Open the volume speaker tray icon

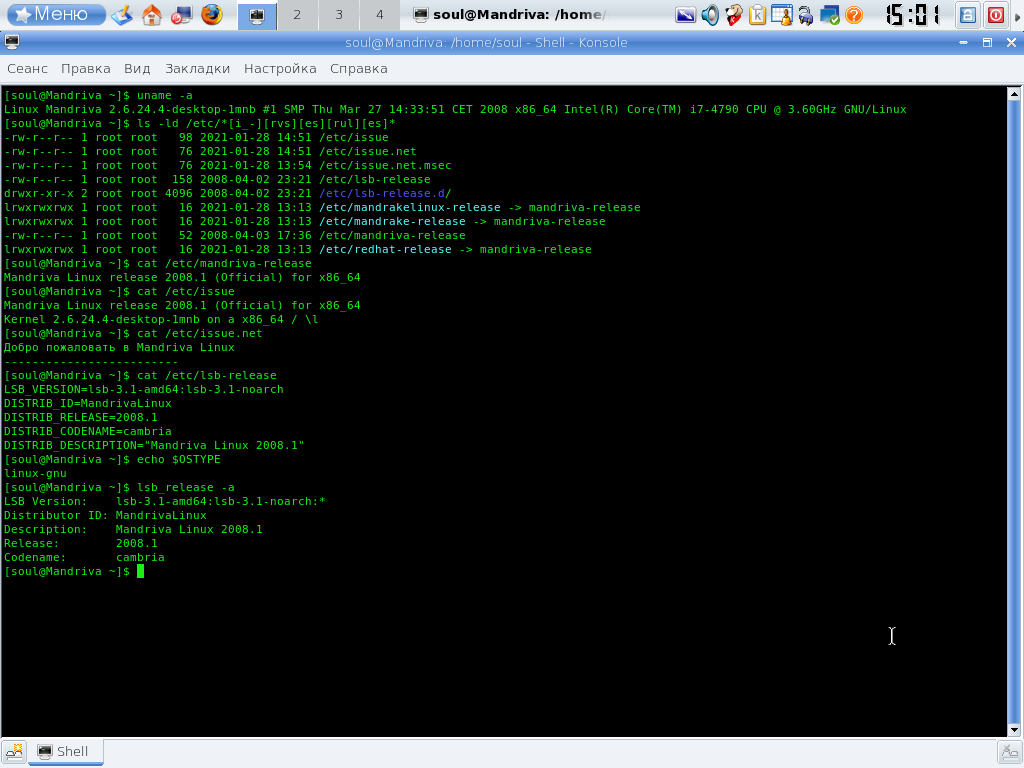[x=710, y=15]
